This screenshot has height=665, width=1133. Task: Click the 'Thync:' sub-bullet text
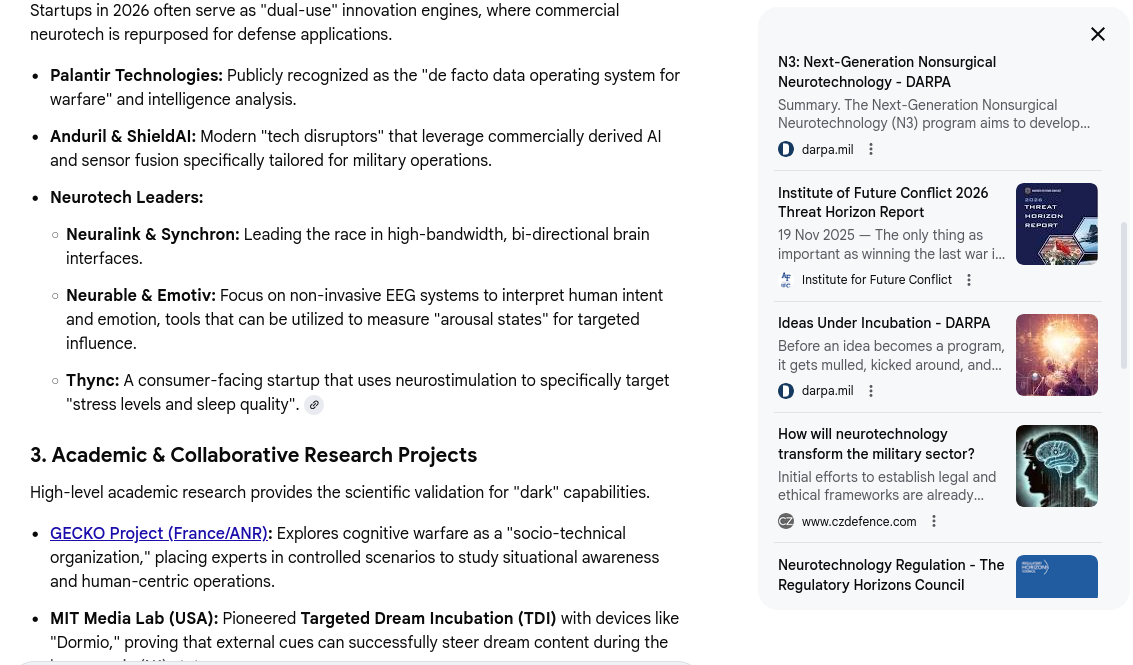(x=92, y=380)
